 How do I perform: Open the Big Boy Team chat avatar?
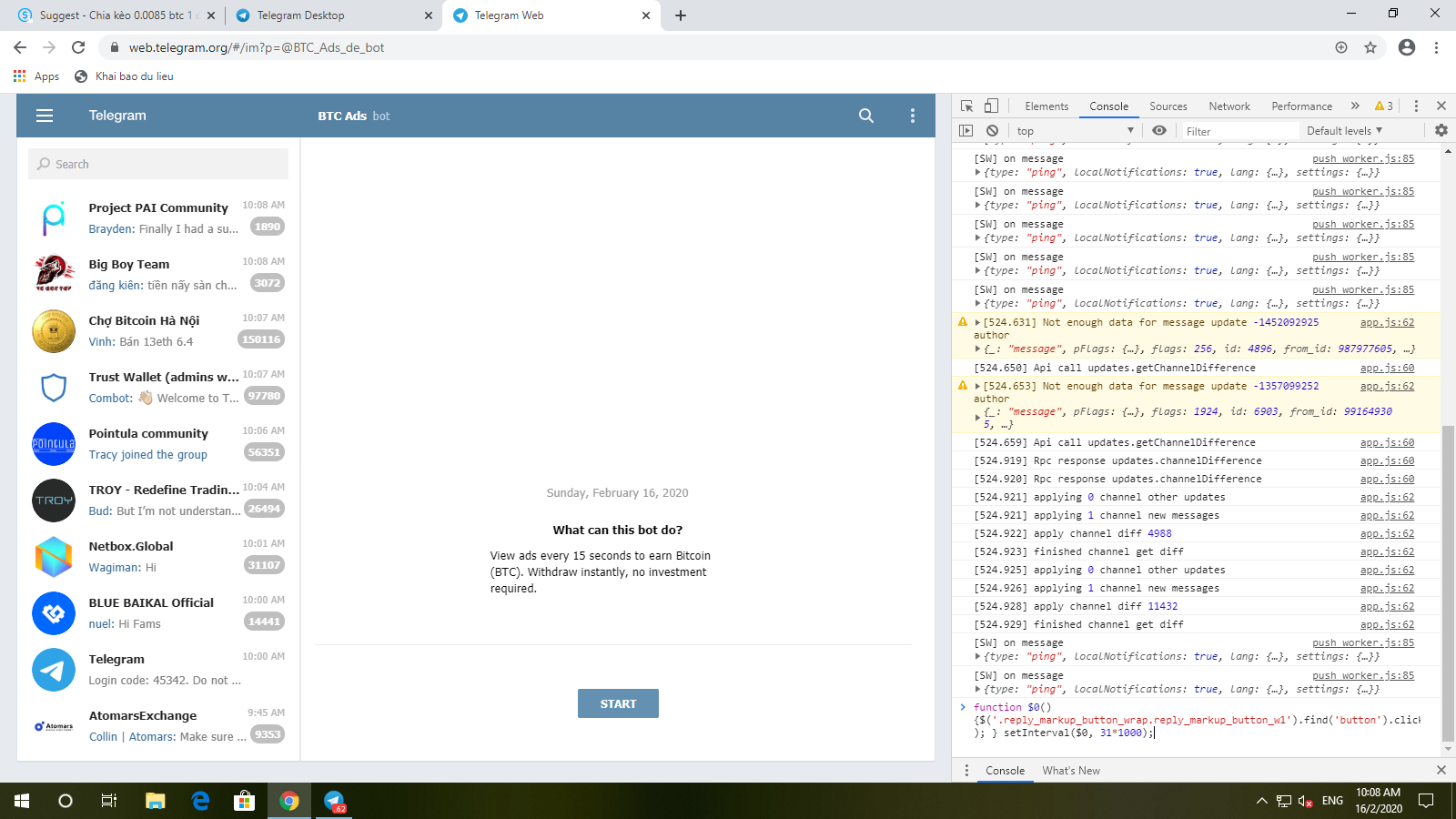[54, 275]
